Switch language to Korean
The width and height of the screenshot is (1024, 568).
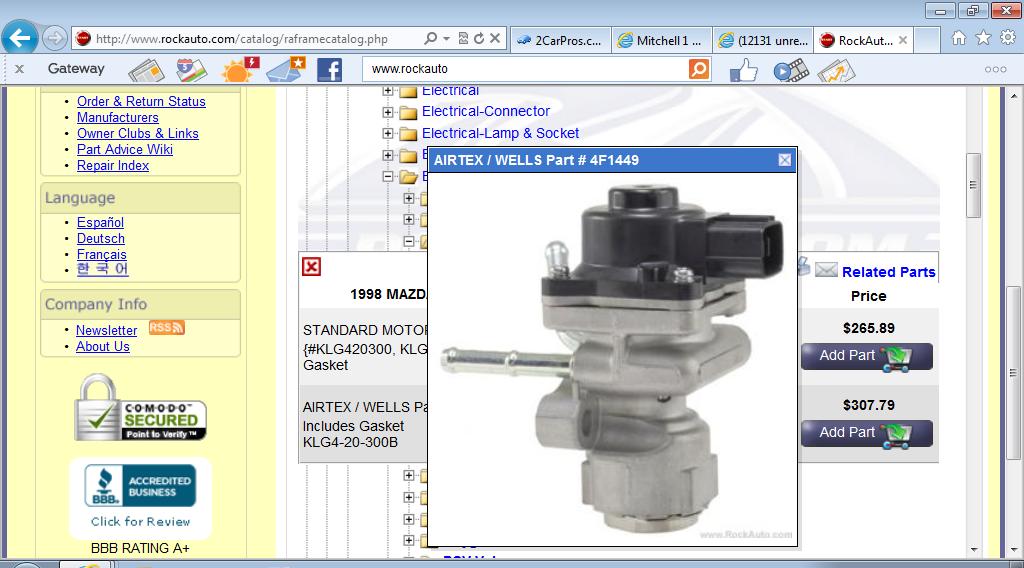click(x=103, y=269)
